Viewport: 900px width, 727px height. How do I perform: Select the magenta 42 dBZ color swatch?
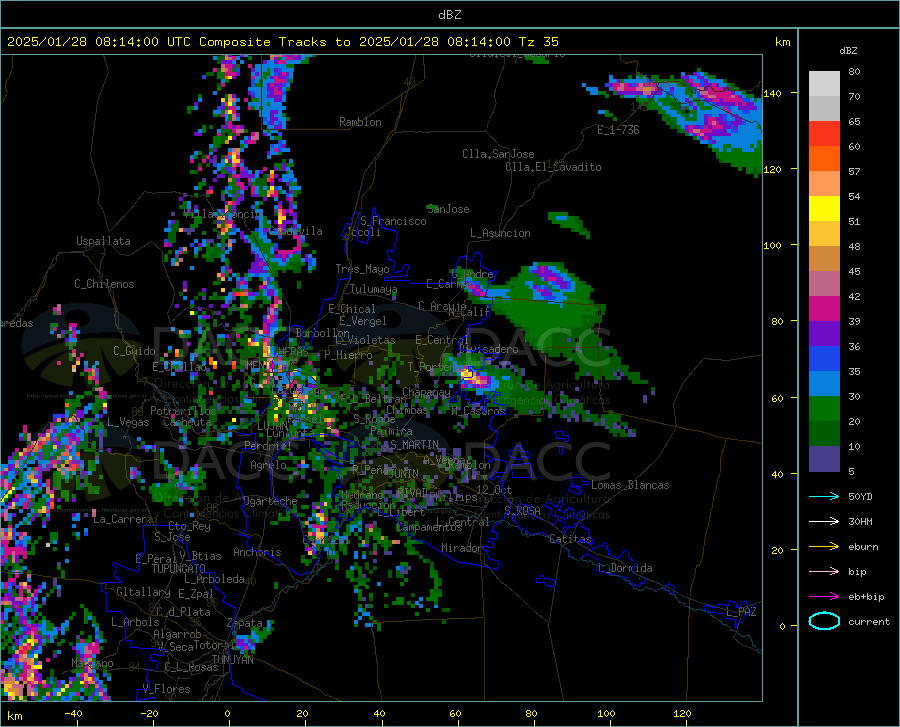[x=824, y=308]
